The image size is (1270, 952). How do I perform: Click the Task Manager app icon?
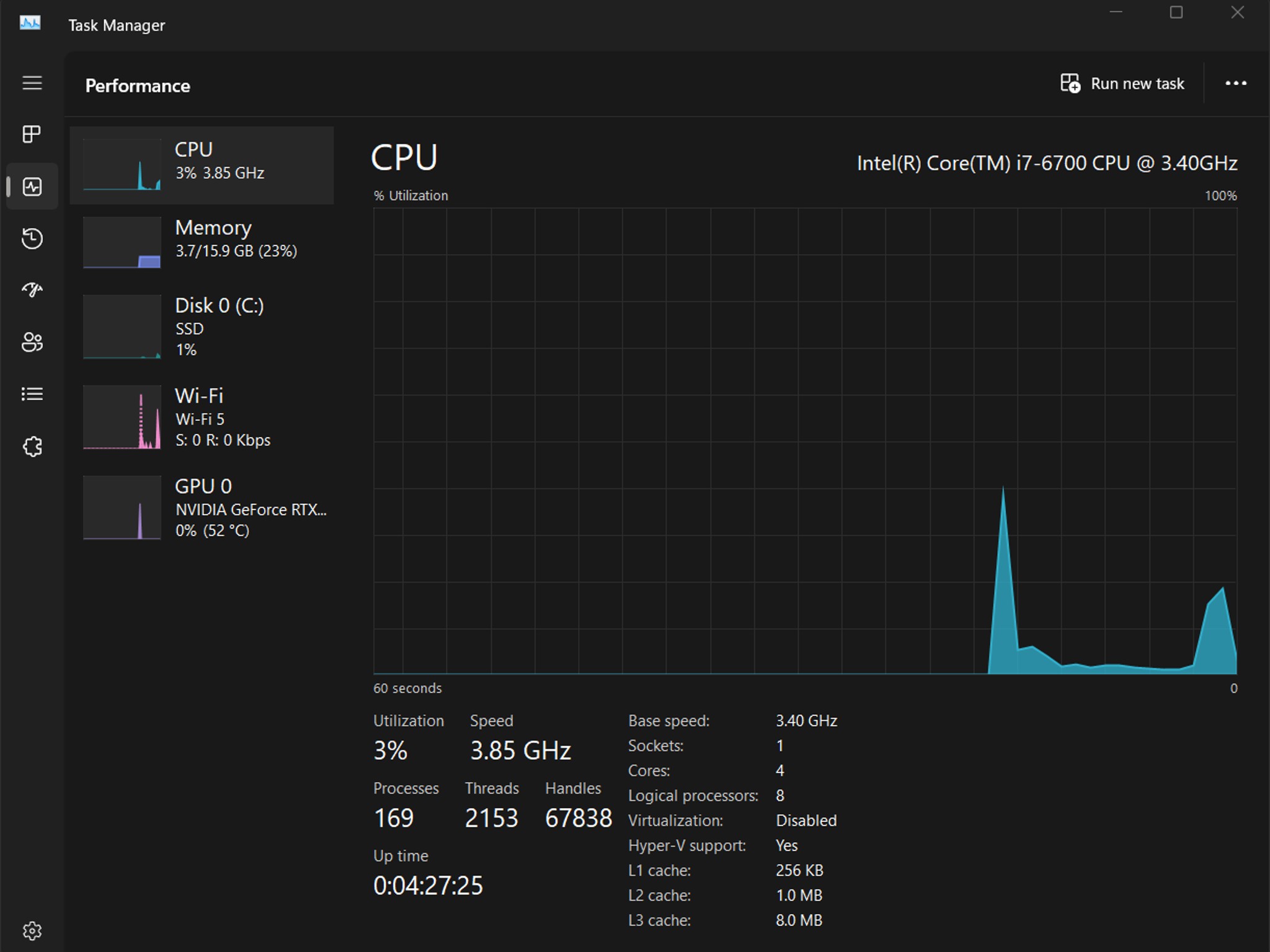pyautogui.click(x=30, y=24)
